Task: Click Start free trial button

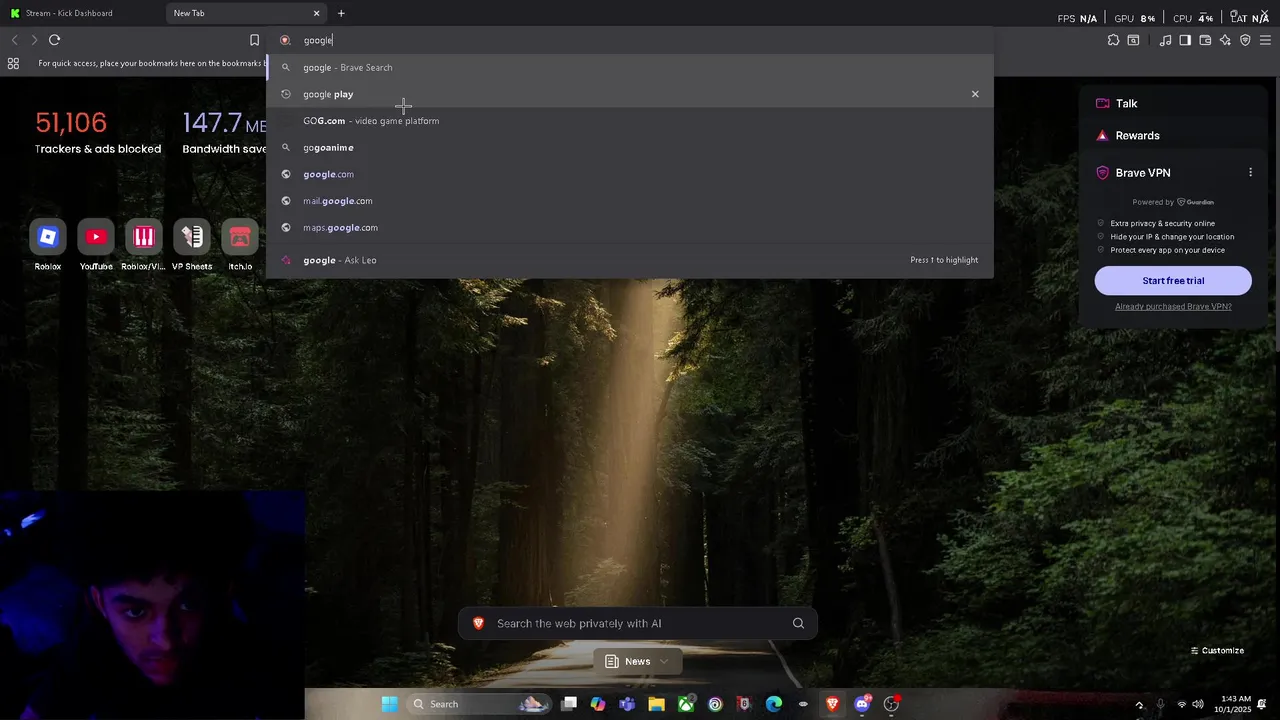Action: pyautogui.click(x=1173, y=281)
